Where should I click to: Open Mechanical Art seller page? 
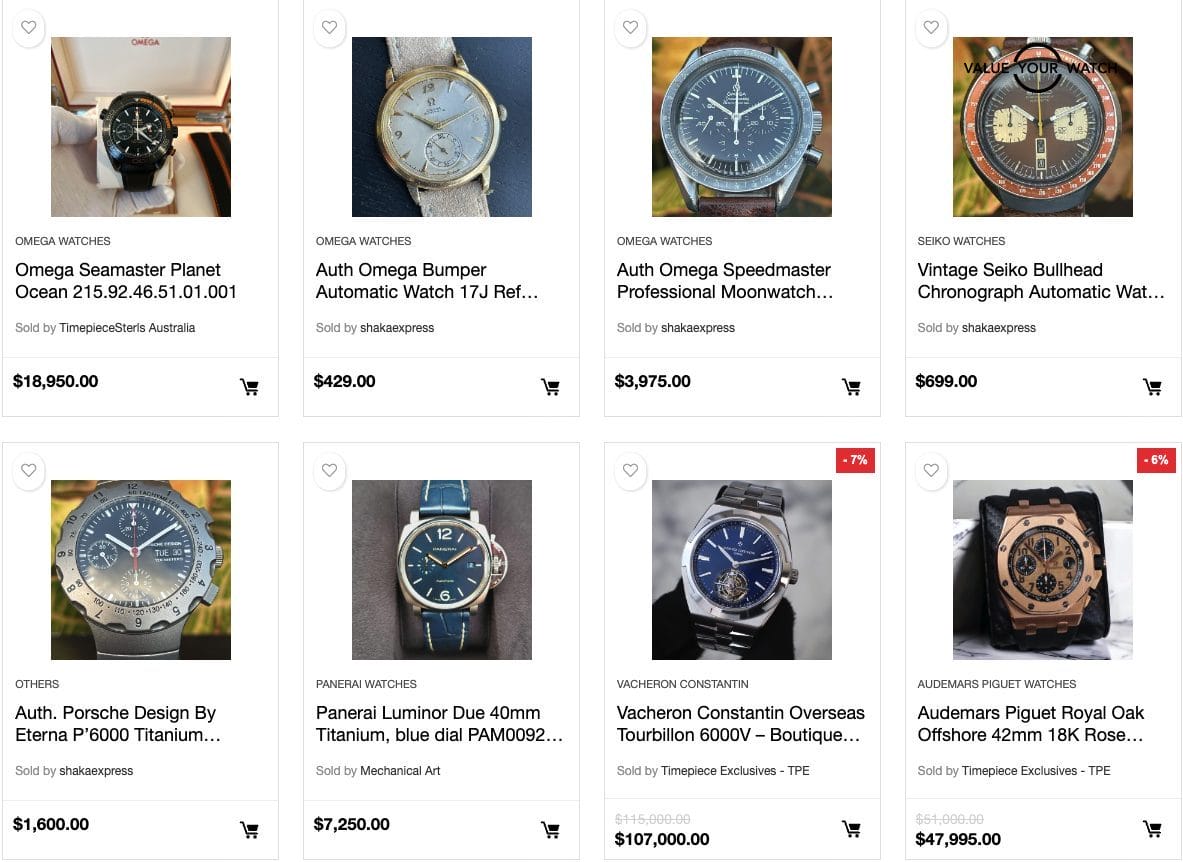[x=400, y=771]
